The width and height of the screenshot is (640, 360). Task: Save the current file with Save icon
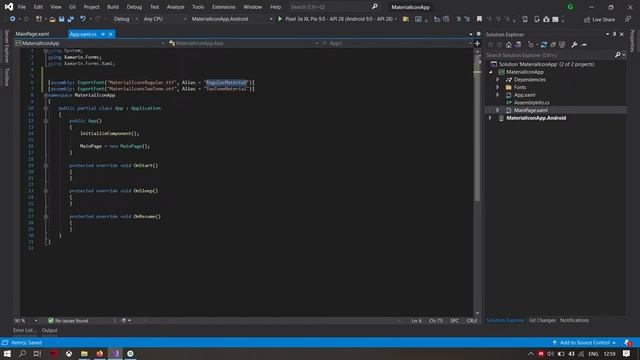point(62,19)
